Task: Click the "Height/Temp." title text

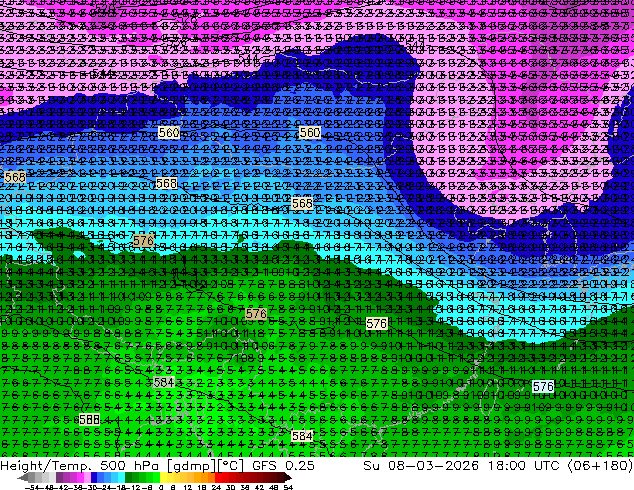Action: 45,466
